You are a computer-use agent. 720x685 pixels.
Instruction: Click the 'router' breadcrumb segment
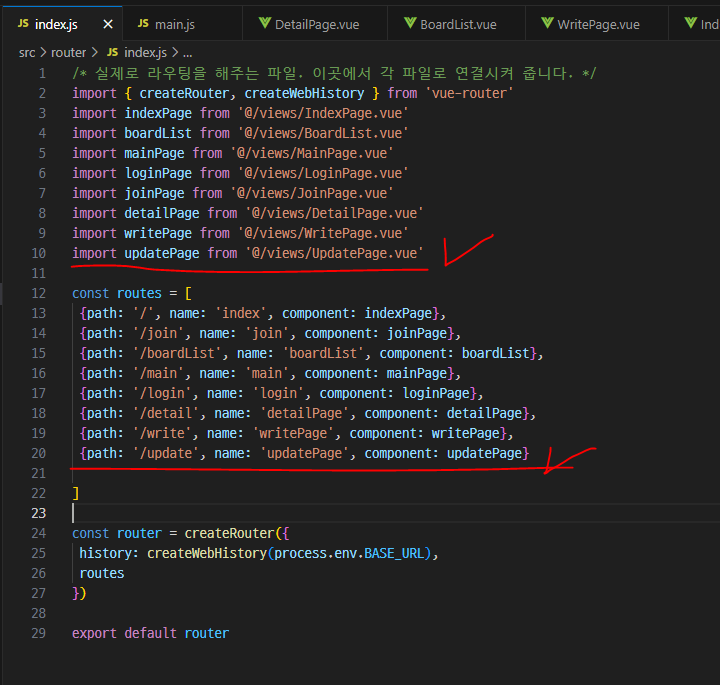(68, 53)
